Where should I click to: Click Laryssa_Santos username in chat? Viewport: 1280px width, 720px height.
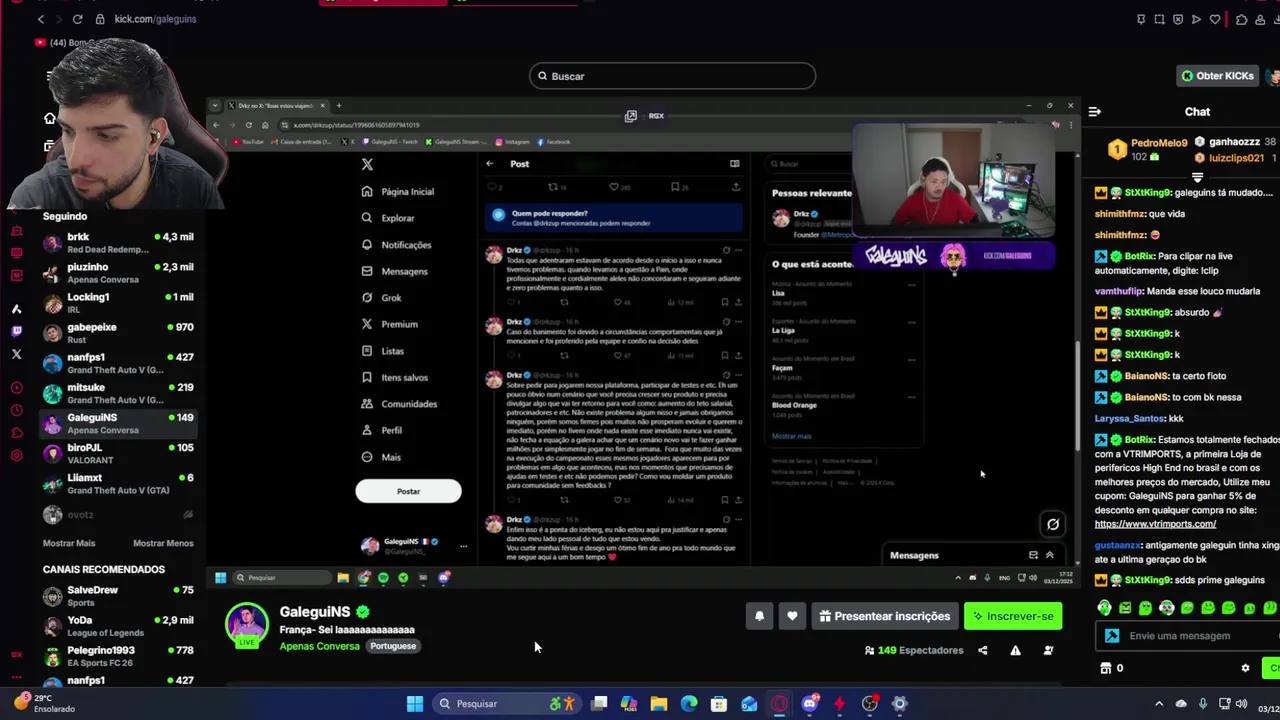(x=1130, y=418)
